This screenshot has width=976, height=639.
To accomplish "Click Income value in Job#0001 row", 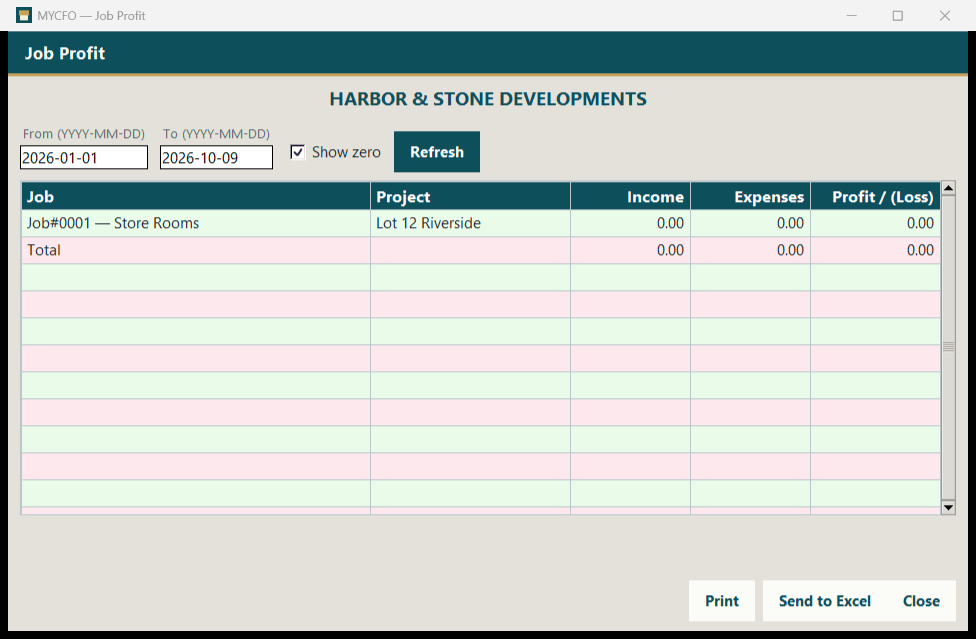I will click(x=670, y=223).
